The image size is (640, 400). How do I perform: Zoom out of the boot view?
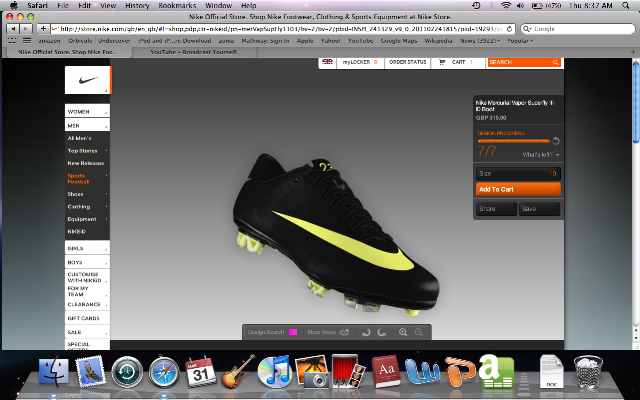(419, 332)
